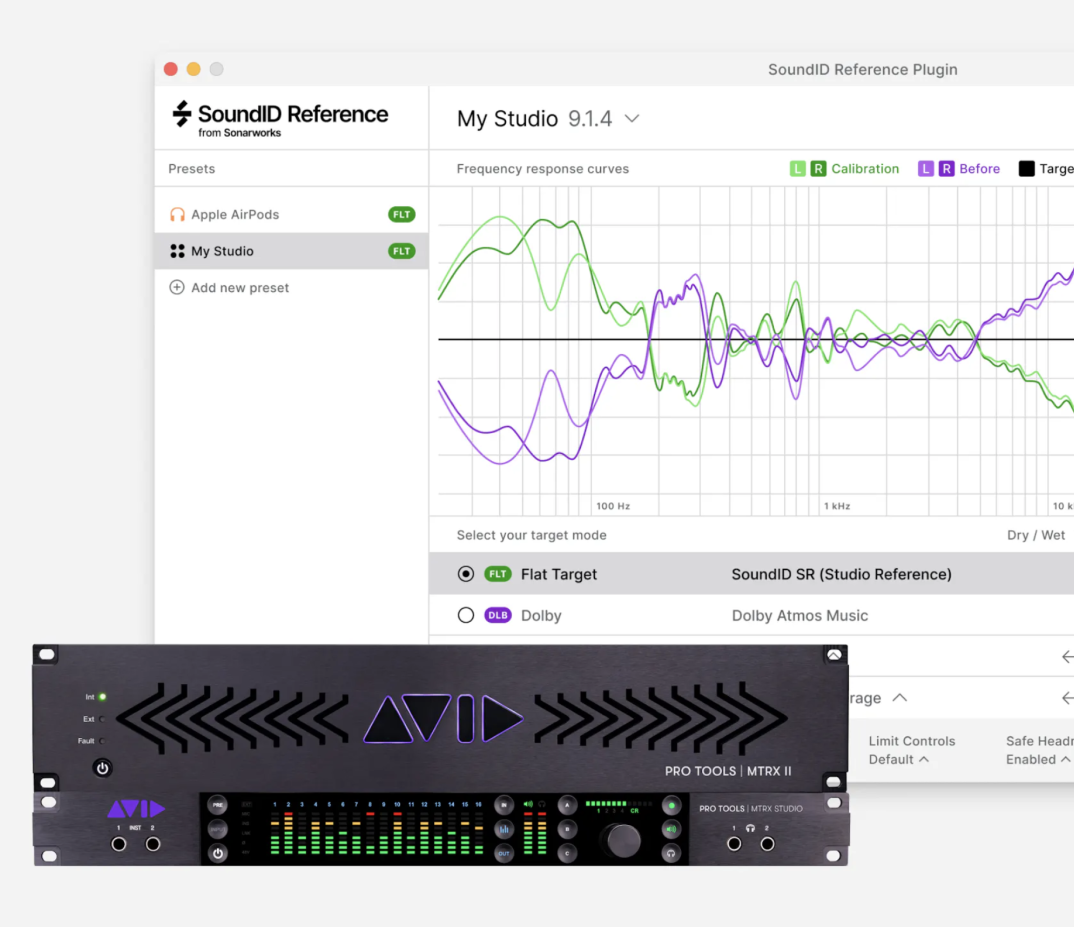Click the speaker-dots icon beside My Studio preset
The image size is (1074, 927).
click(177, 251)
